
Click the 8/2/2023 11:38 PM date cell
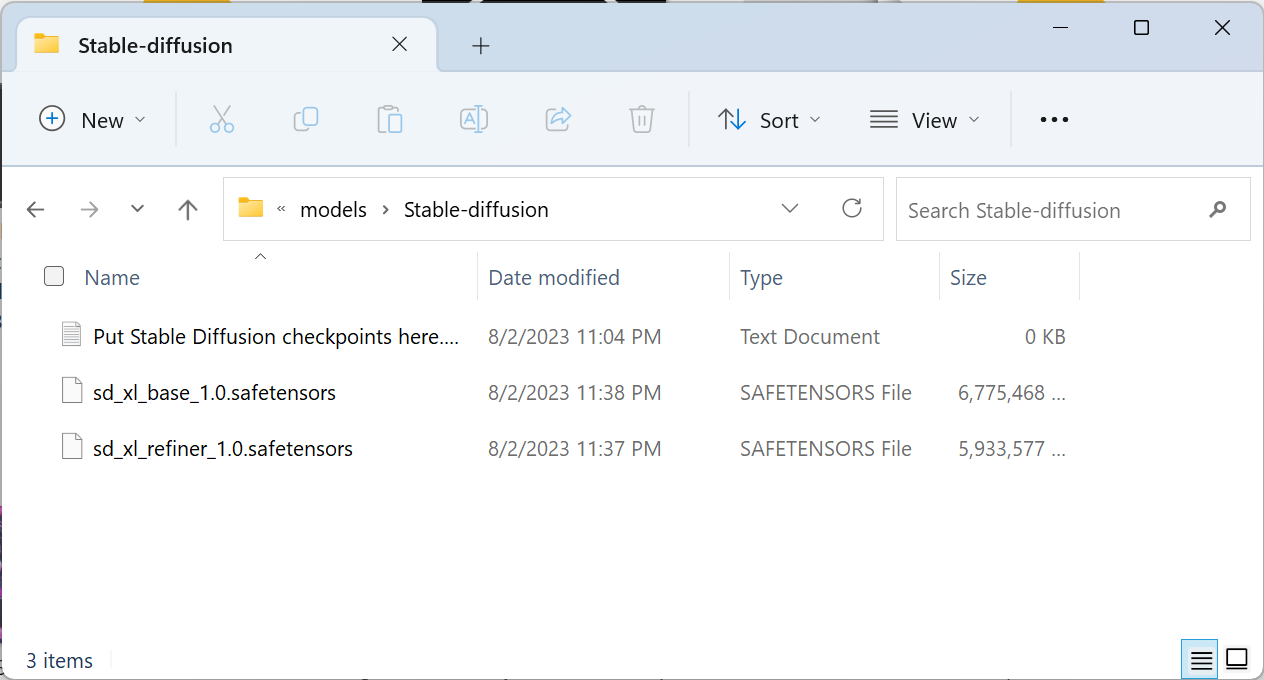coord(575,393)
